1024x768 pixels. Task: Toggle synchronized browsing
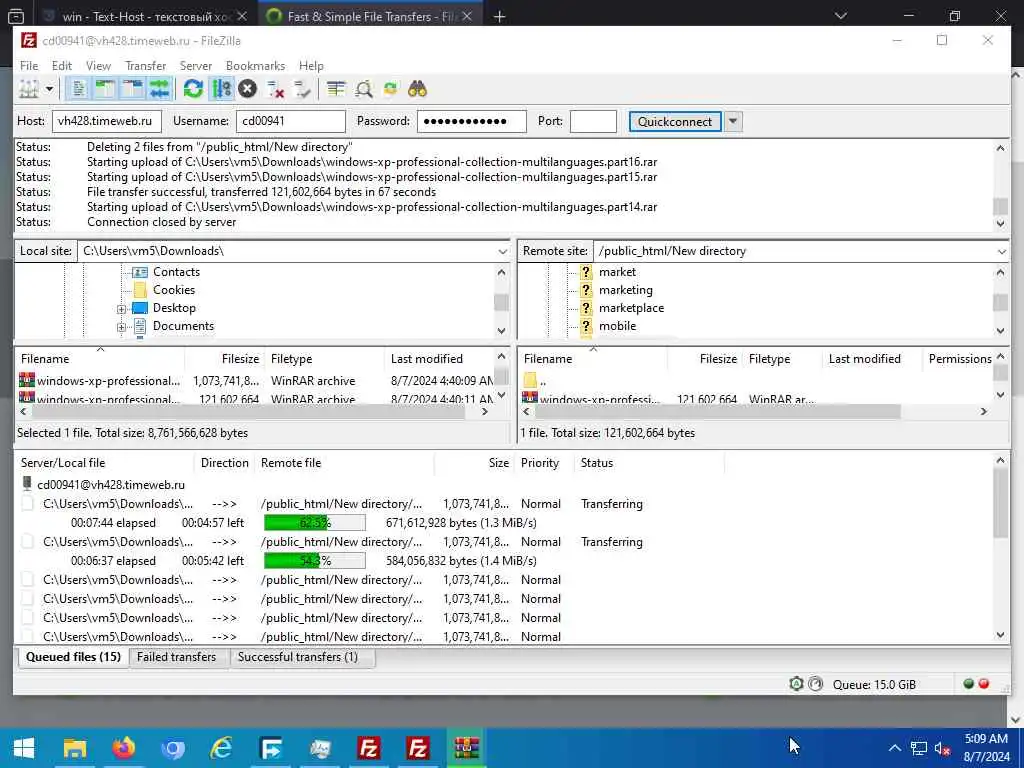point(391,89)
